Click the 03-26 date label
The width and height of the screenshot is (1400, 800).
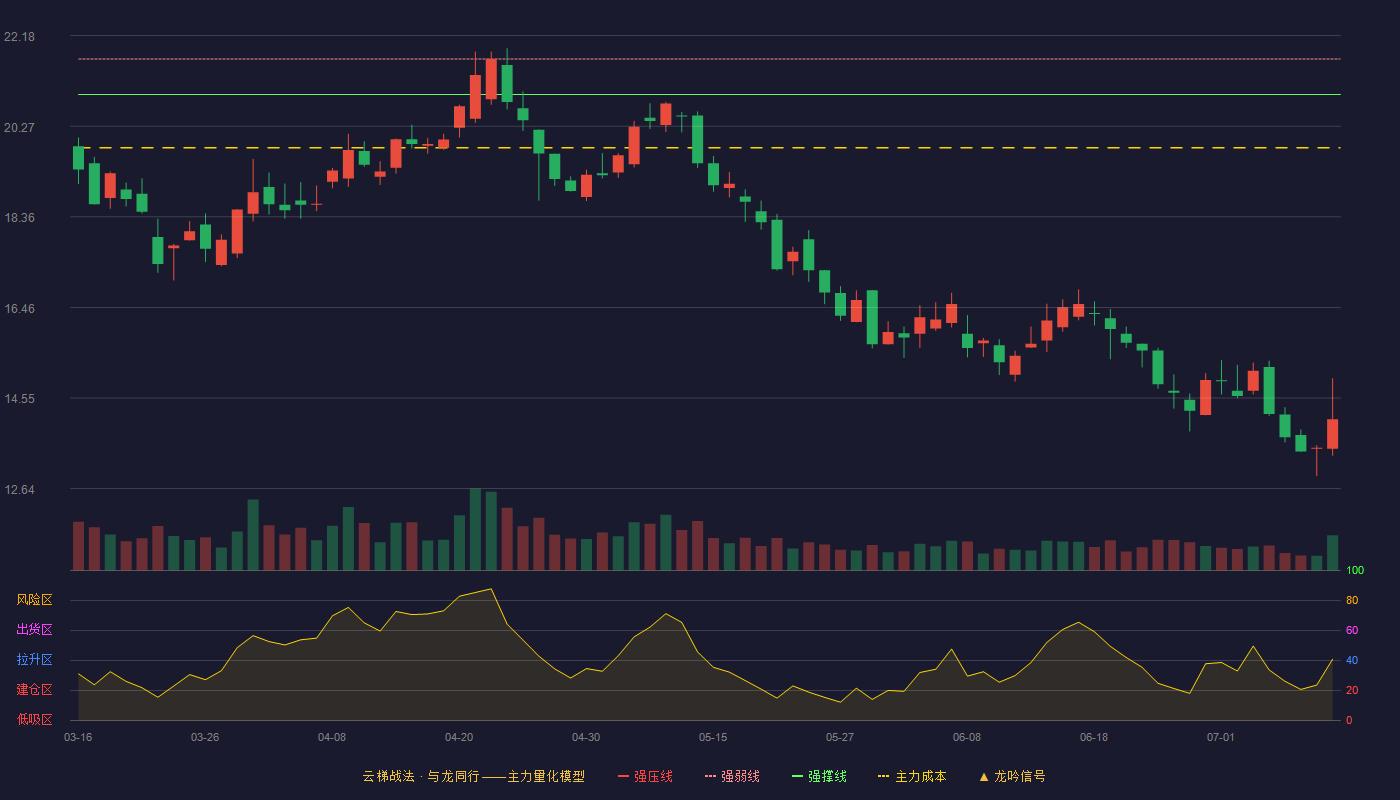205,737
